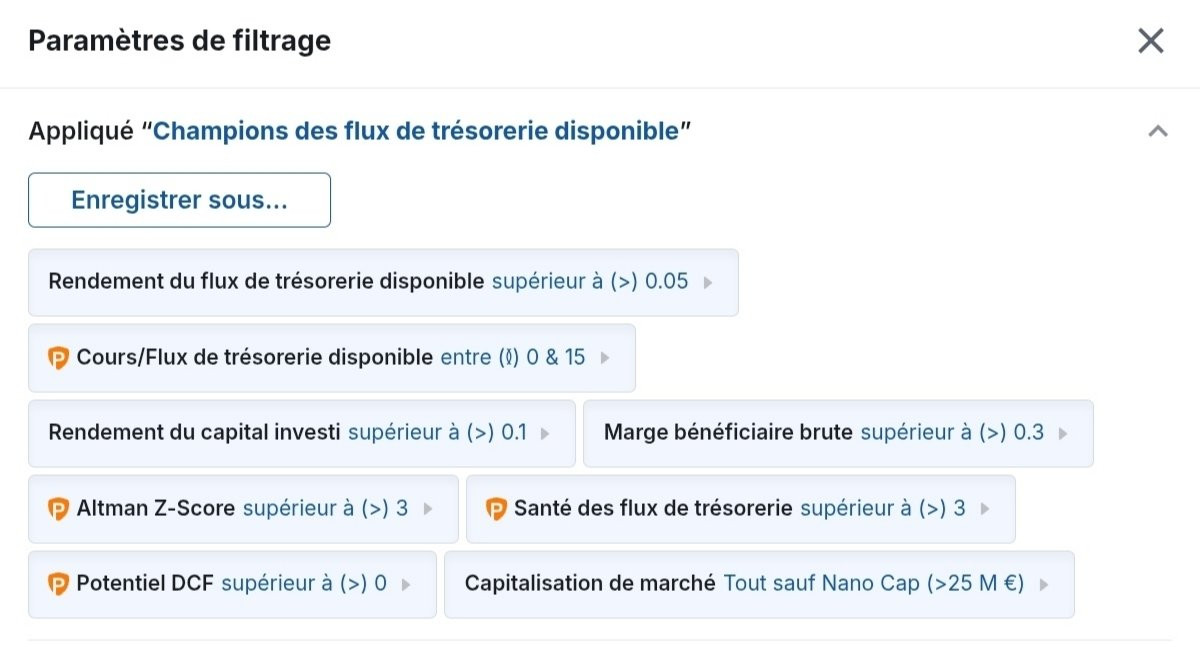Click premium icon beside Cours/Flux de trésorerie disponible
Screen dimensions: 1200x647
coord(58,357)
